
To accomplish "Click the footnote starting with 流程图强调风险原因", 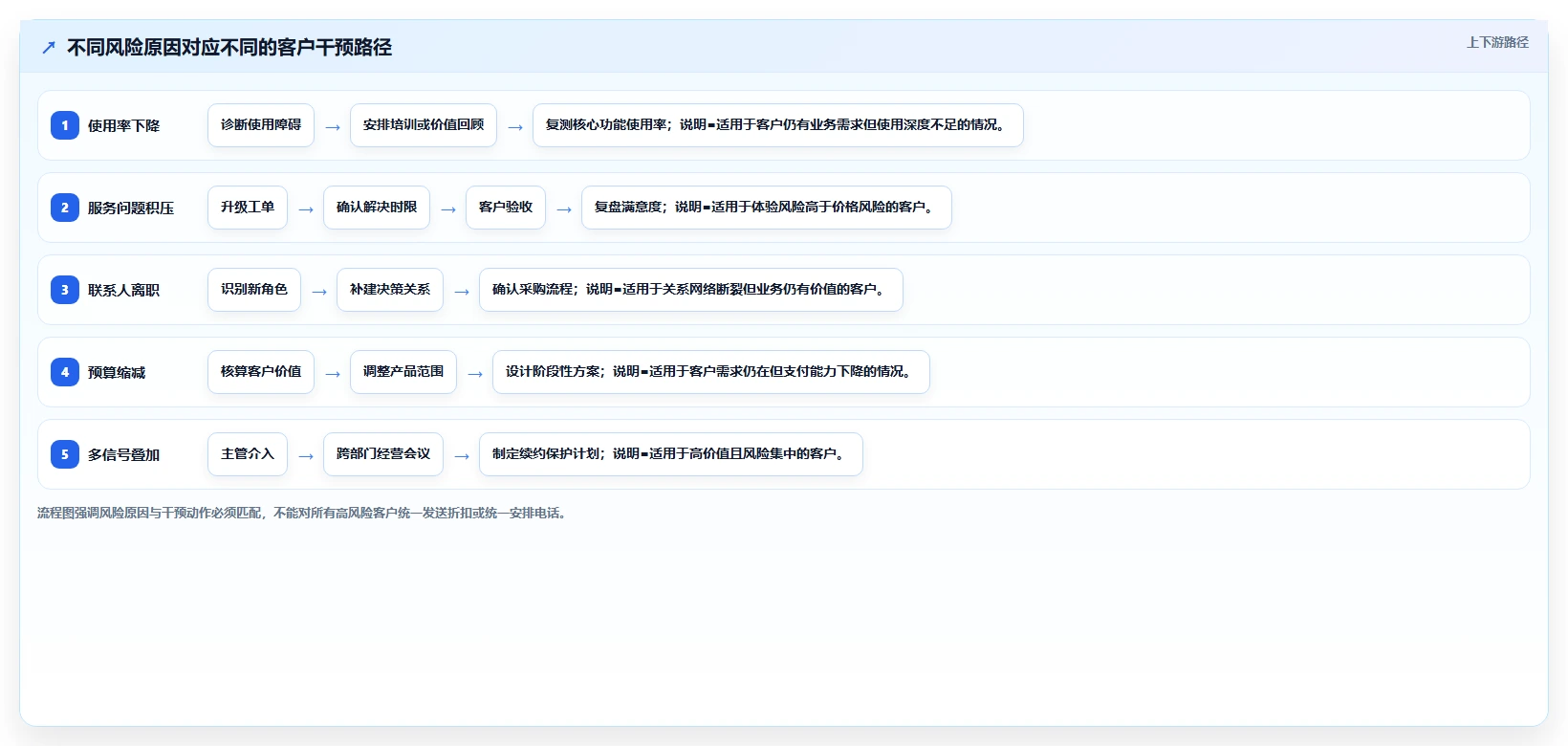I will click(x=304, y=513).
